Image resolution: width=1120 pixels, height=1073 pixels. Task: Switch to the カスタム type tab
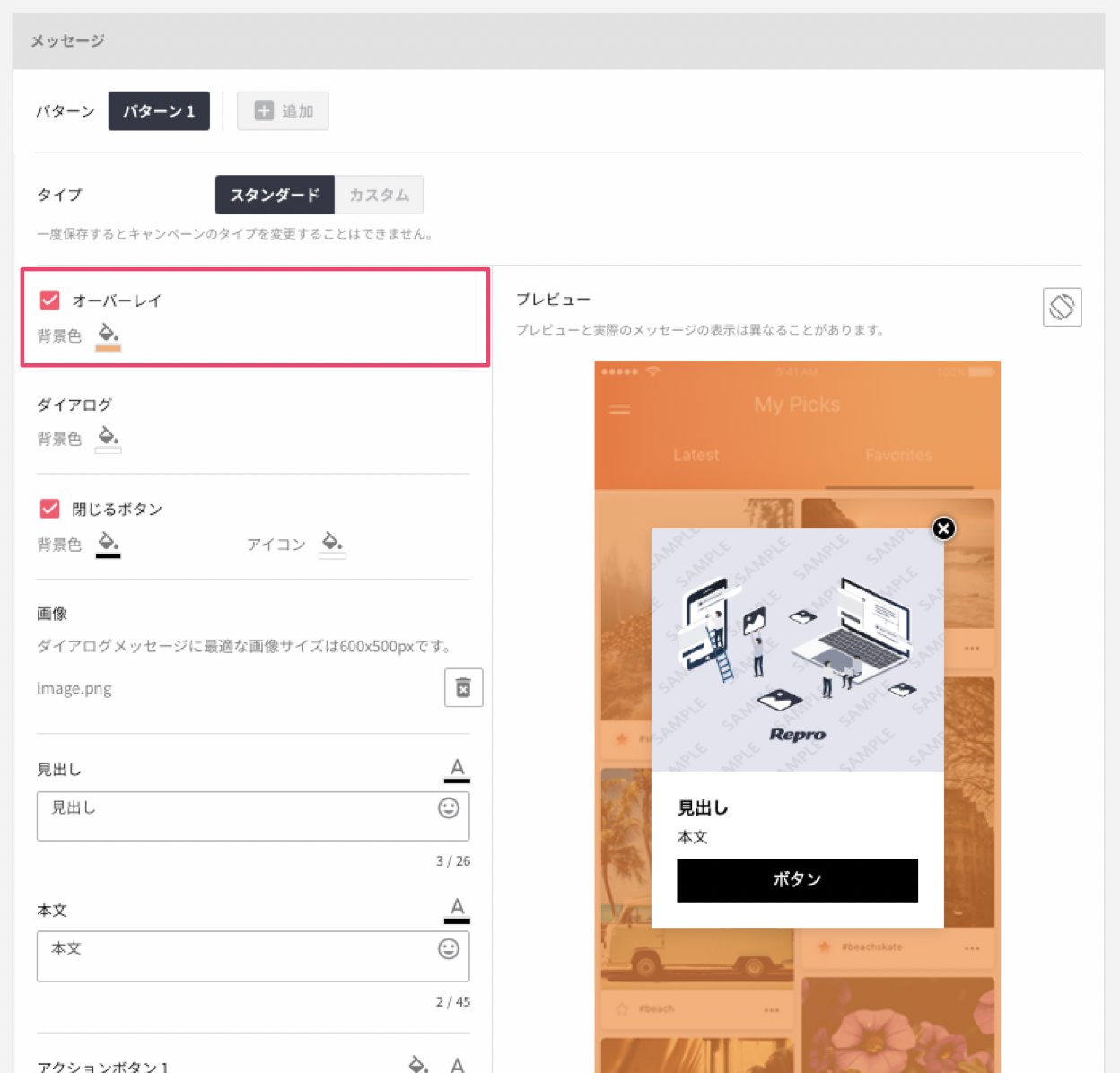click(379, 195)
